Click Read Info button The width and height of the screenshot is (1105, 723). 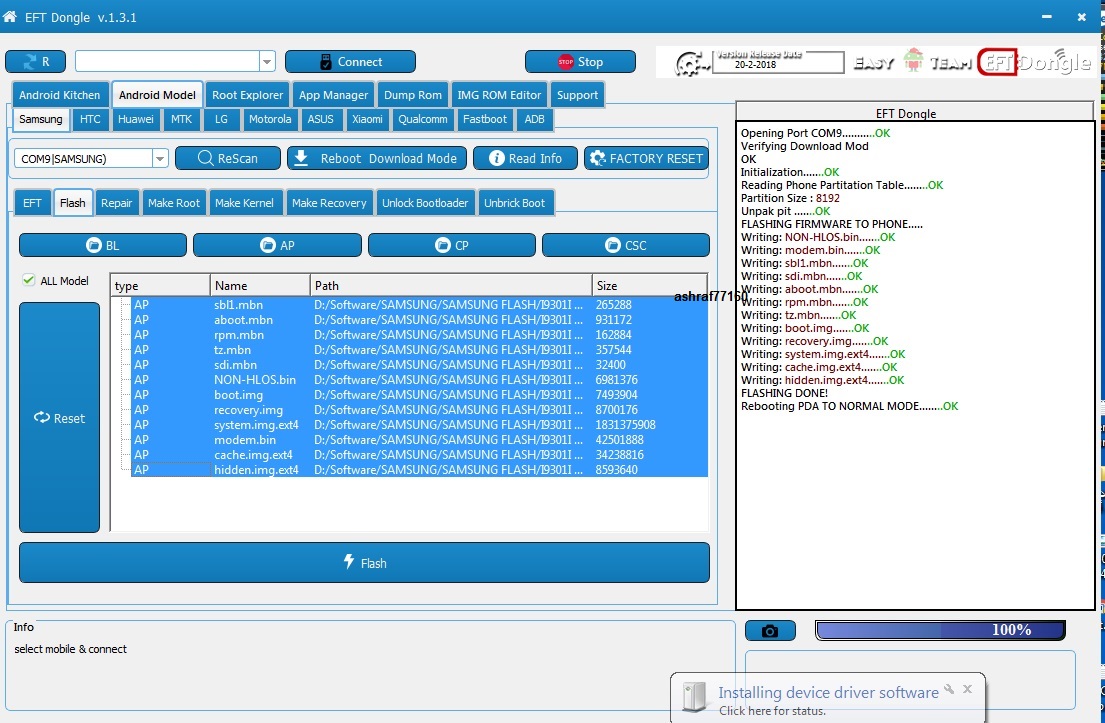pos(525,159)
